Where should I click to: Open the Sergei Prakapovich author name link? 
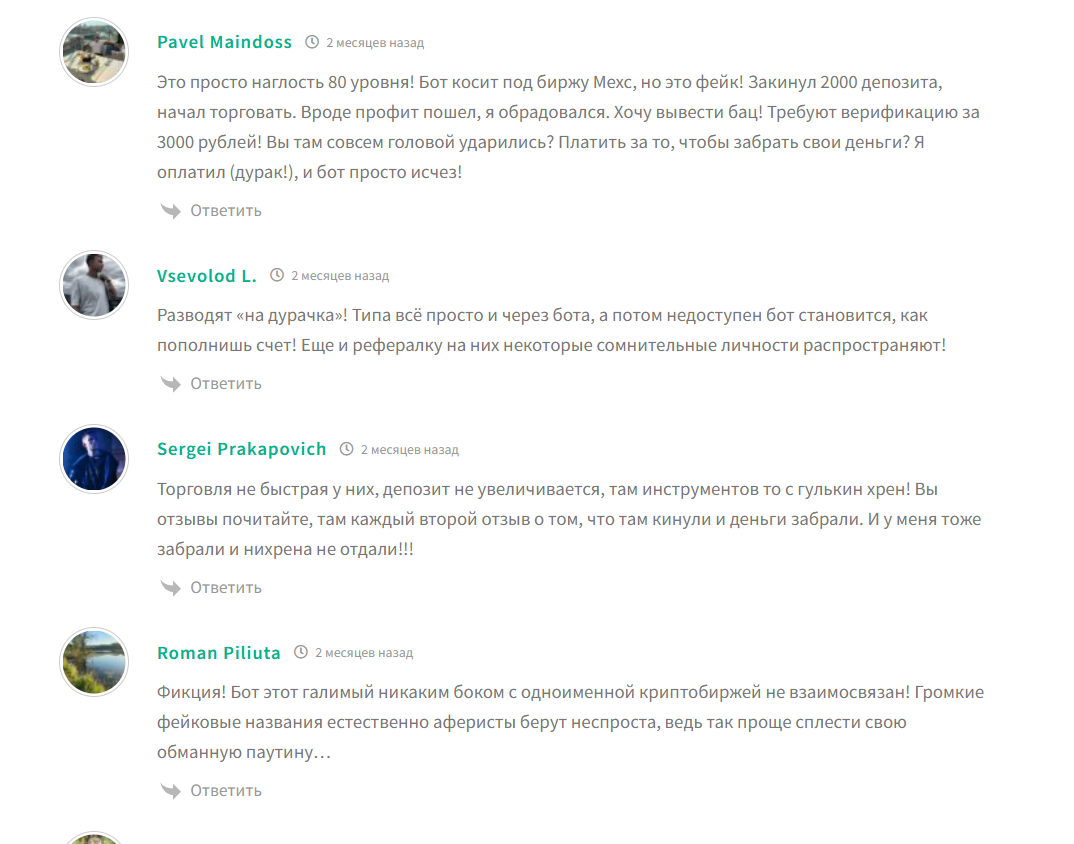pos(241,449)
